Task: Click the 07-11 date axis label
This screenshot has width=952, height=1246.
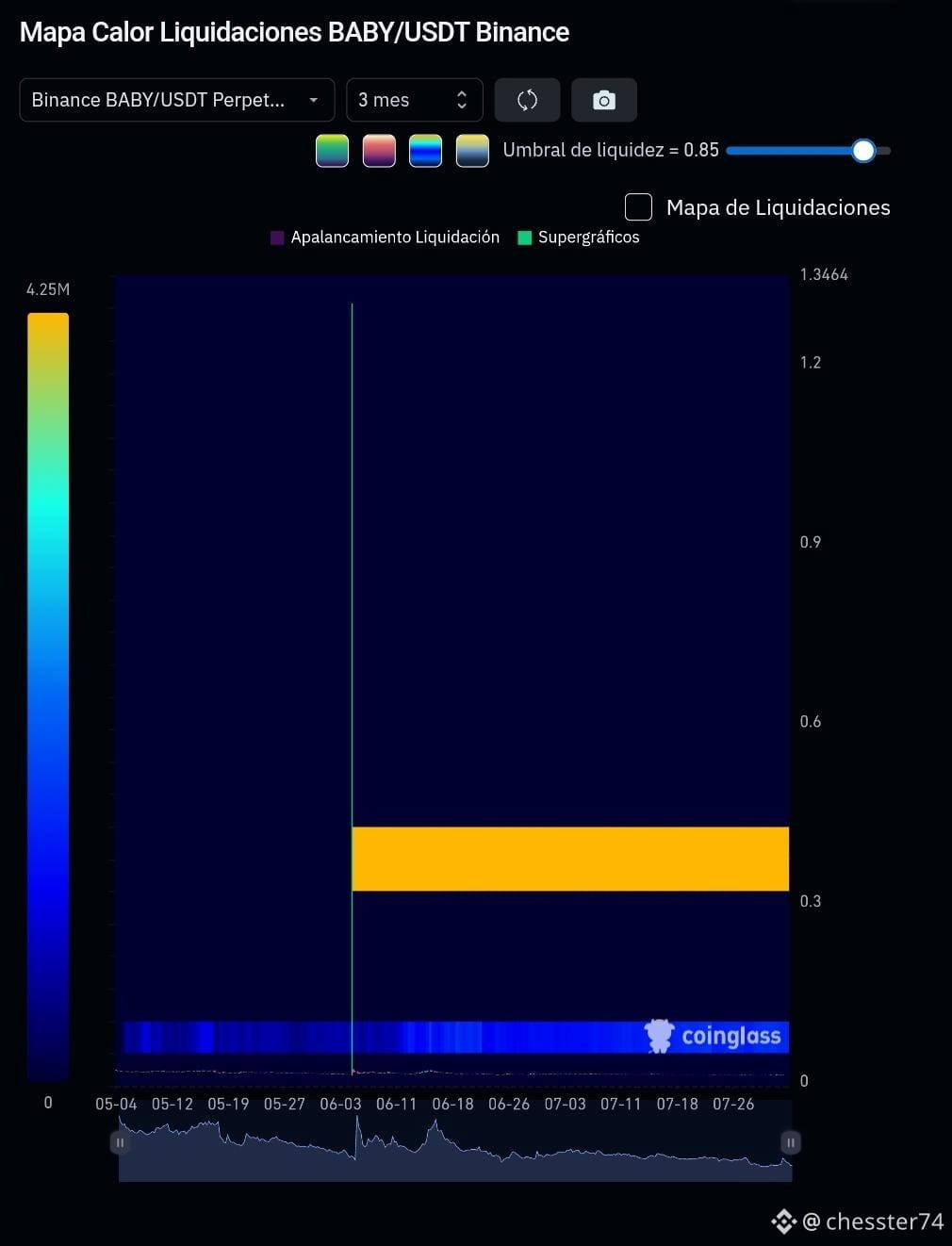Action: coord(621,1104)
